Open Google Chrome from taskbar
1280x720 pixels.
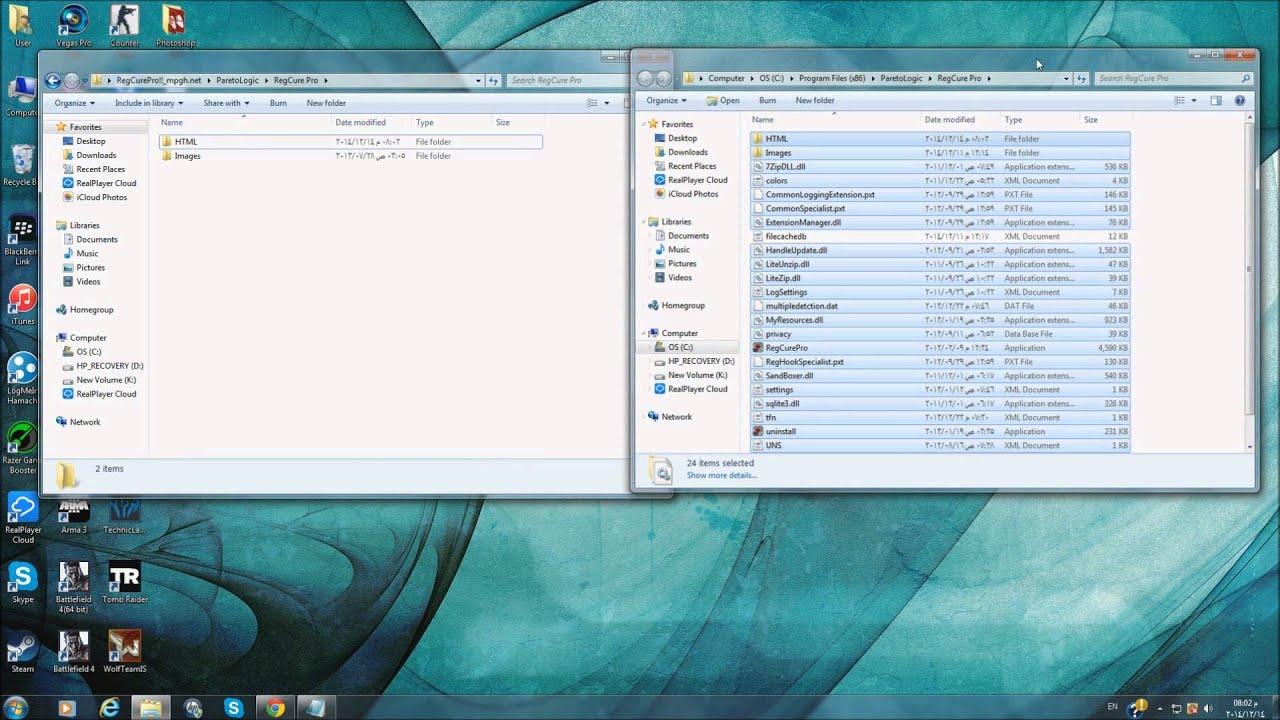pos(274,708)
